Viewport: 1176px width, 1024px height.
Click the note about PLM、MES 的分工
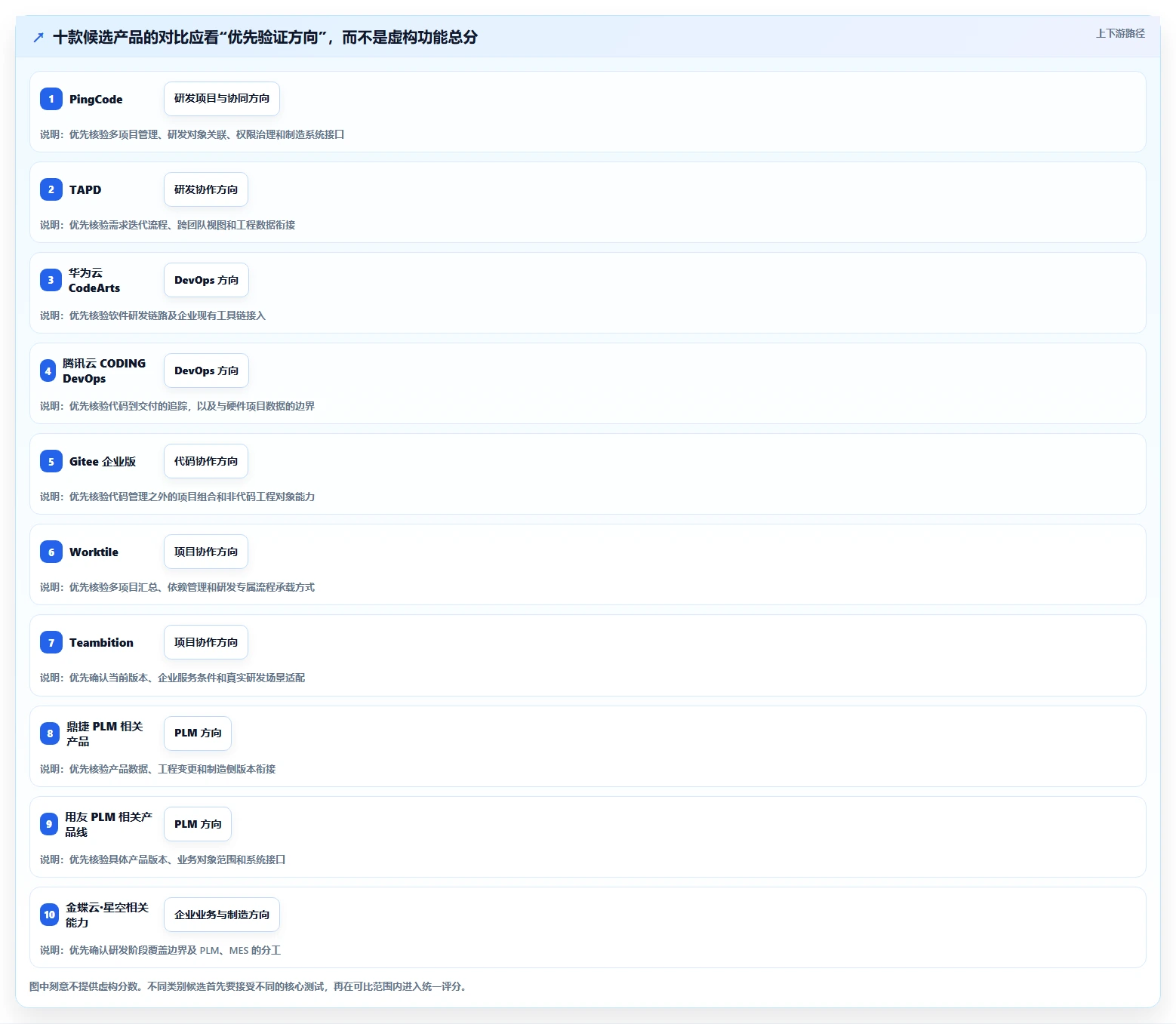[x=161, y=950]
